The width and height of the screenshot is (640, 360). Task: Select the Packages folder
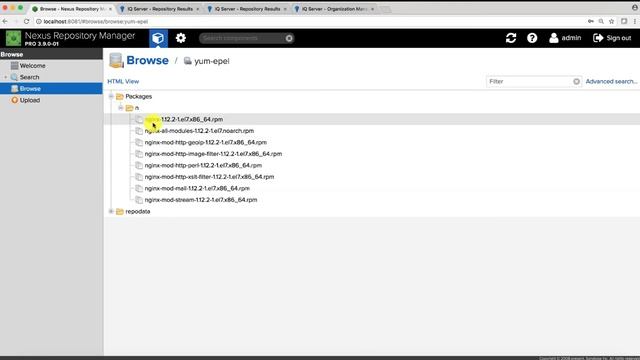(139, 96)
